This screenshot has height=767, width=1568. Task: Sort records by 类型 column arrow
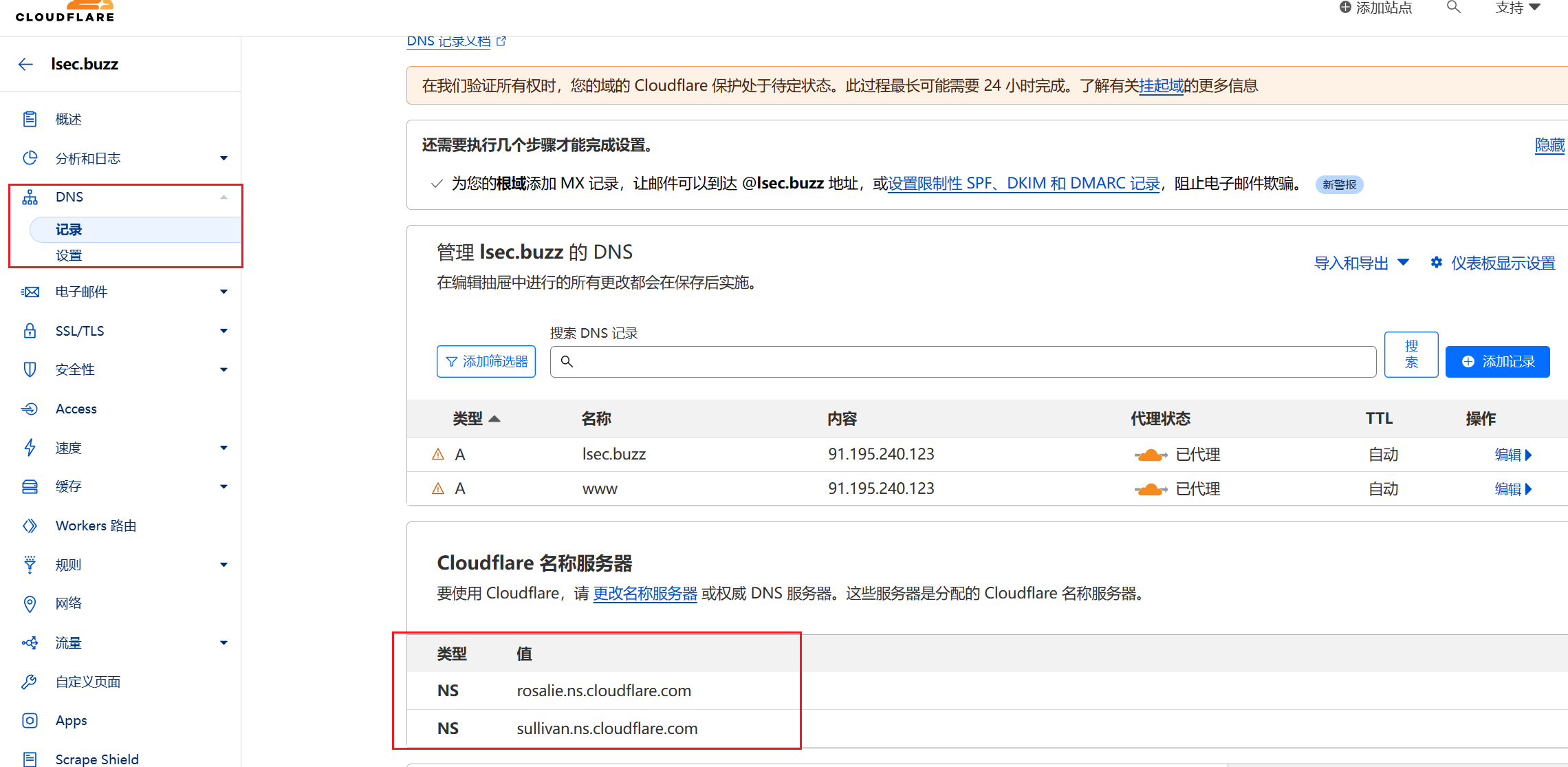pos(494,419)
